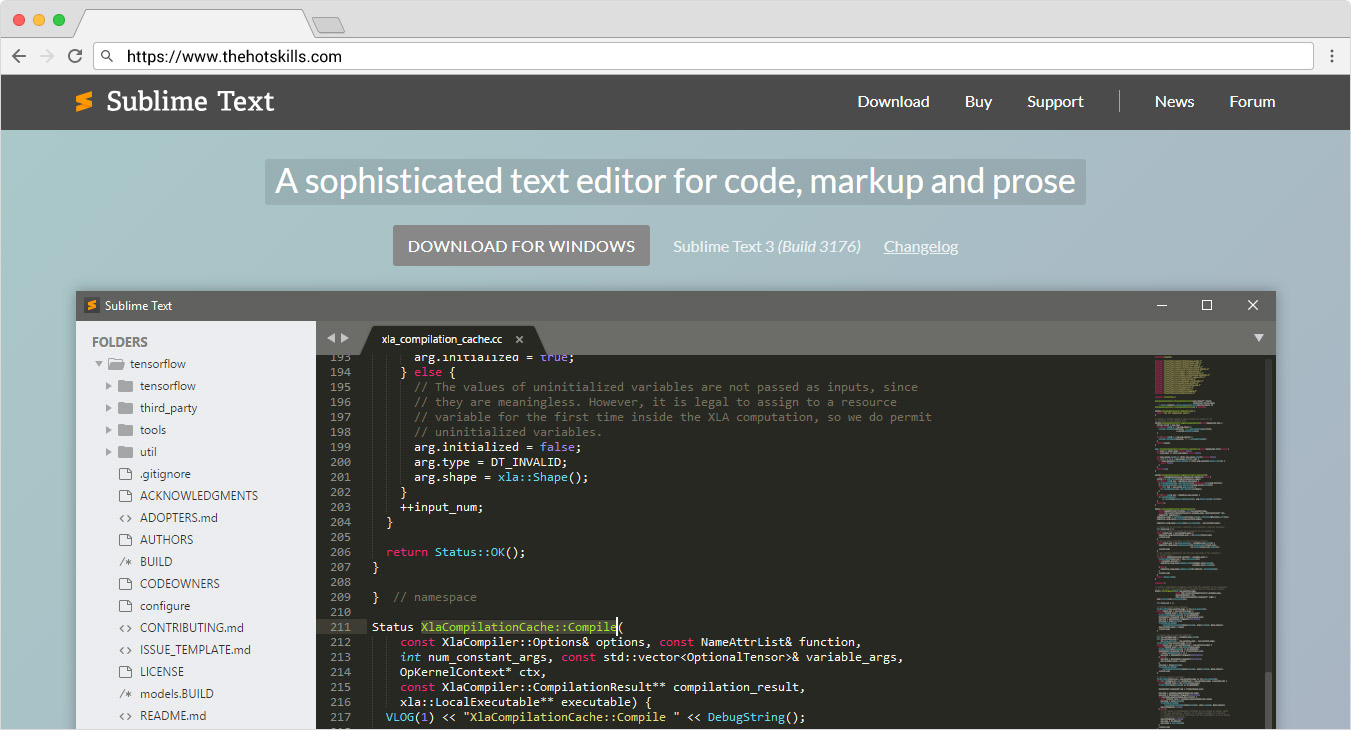Open configure file in sidebar
The width and height of the screenshot is (1351, 730).
(165, 606)
